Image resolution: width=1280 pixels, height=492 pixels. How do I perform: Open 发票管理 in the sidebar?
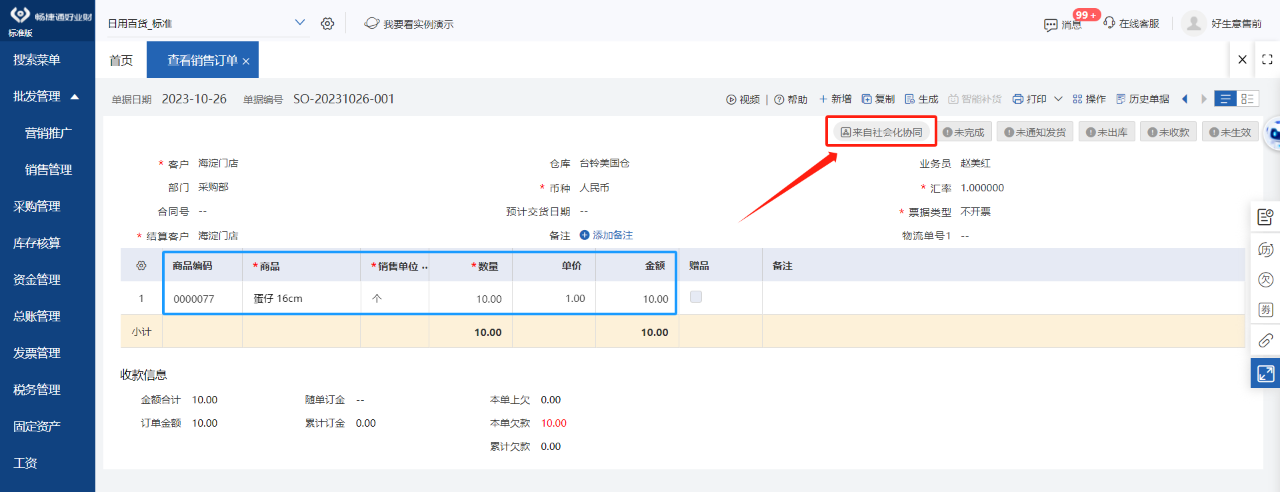tap(36, 353)
